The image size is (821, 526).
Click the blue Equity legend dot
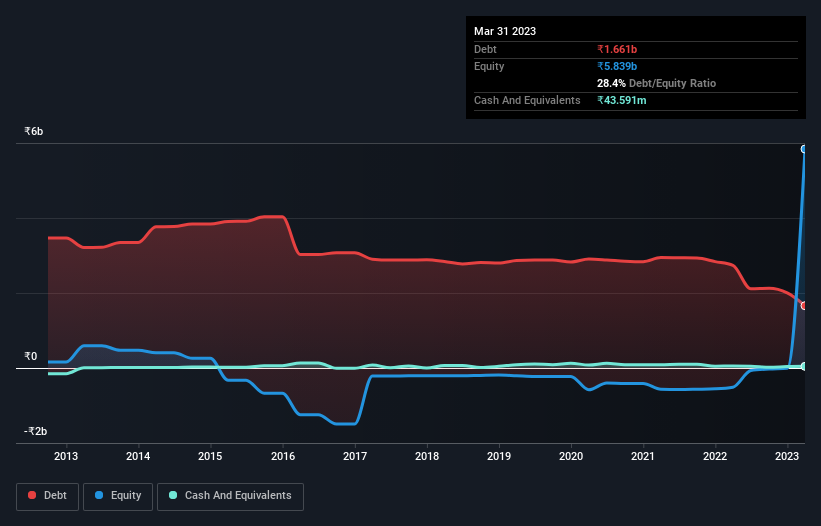pyautogui.click(x=99, y=495)
